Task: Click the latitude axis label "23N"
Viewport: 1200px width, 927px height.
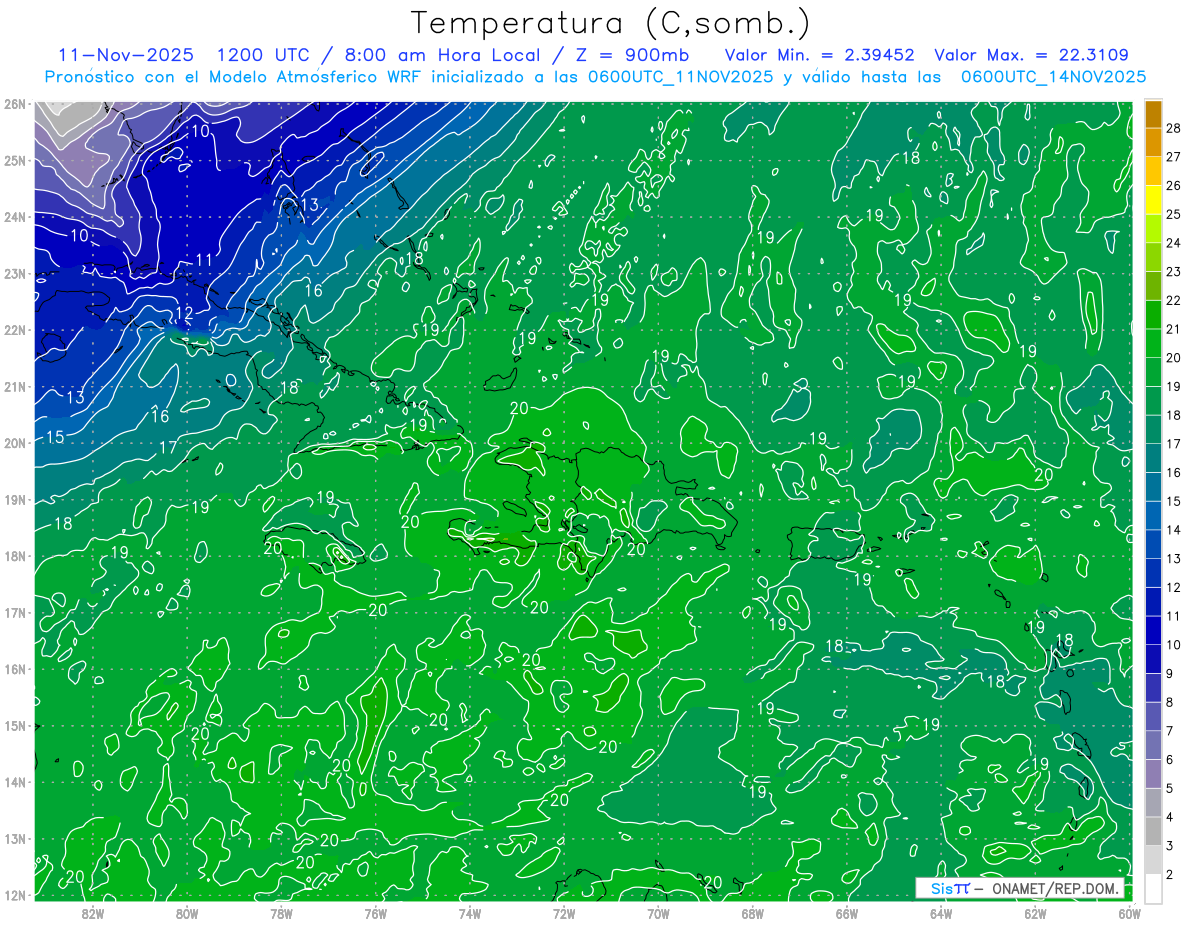Action: point(14,273)
